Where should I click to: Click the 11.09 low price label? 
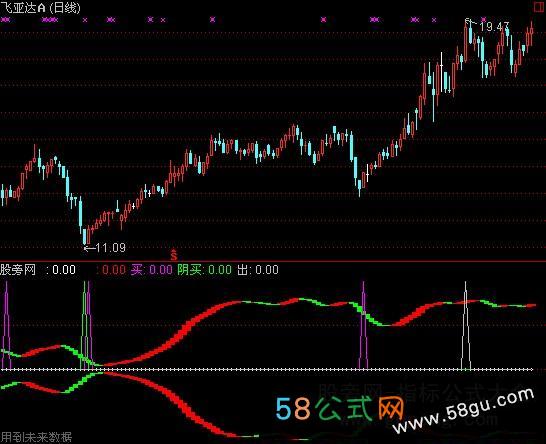click(110, 248)
